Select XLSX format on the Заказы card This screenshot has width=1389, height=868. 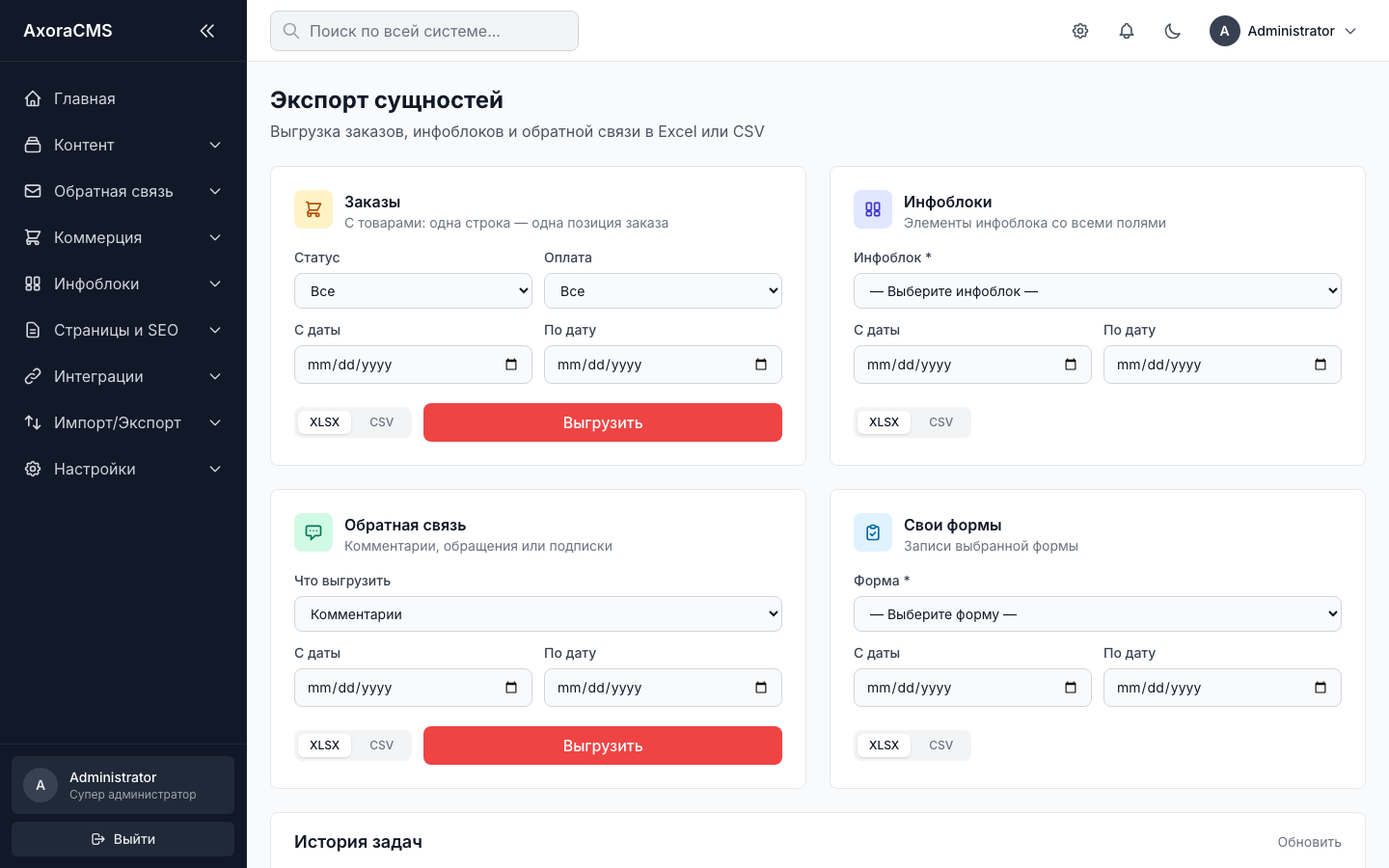325,422
